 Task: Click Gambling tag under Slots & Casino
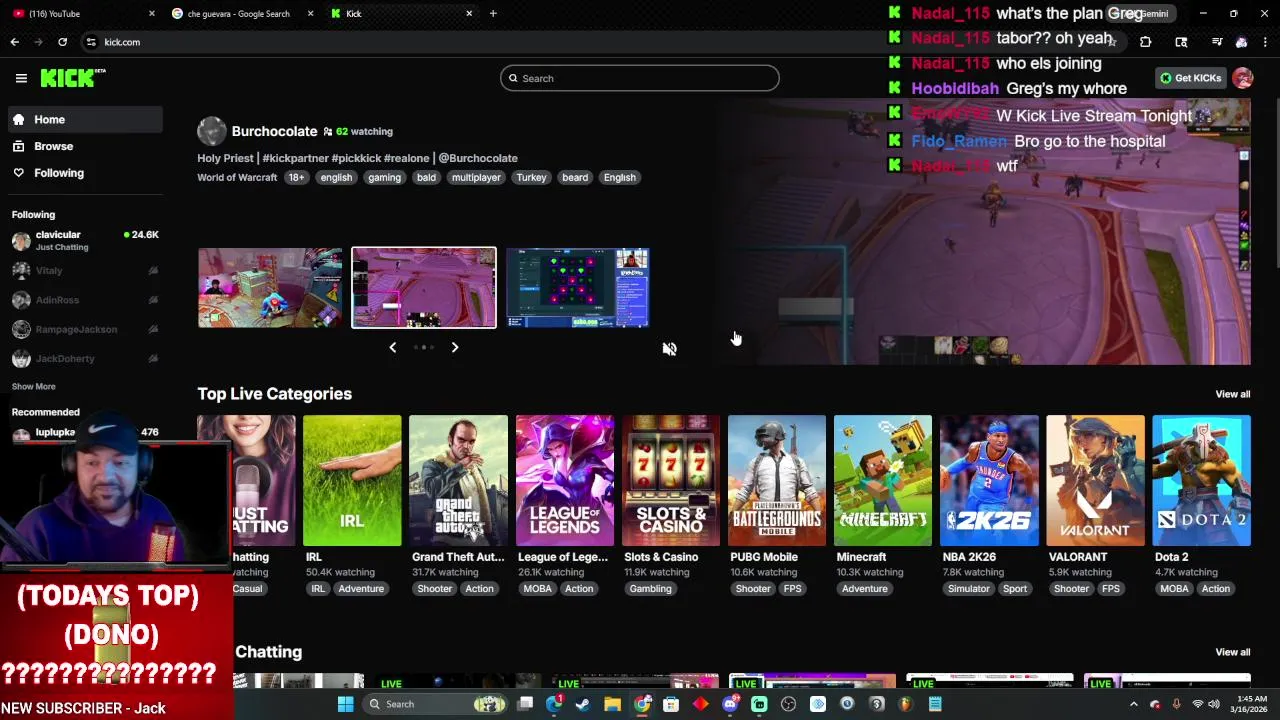(650, 589)
